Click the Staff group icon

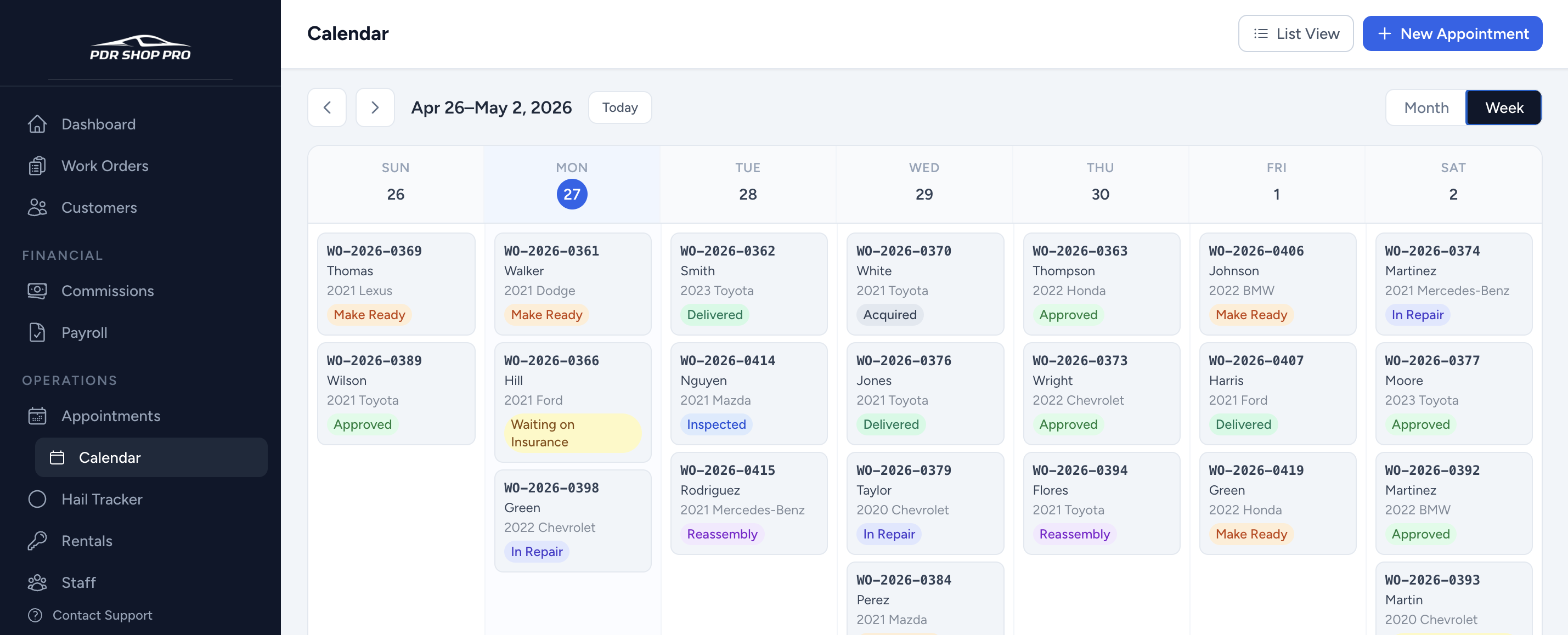37,583
